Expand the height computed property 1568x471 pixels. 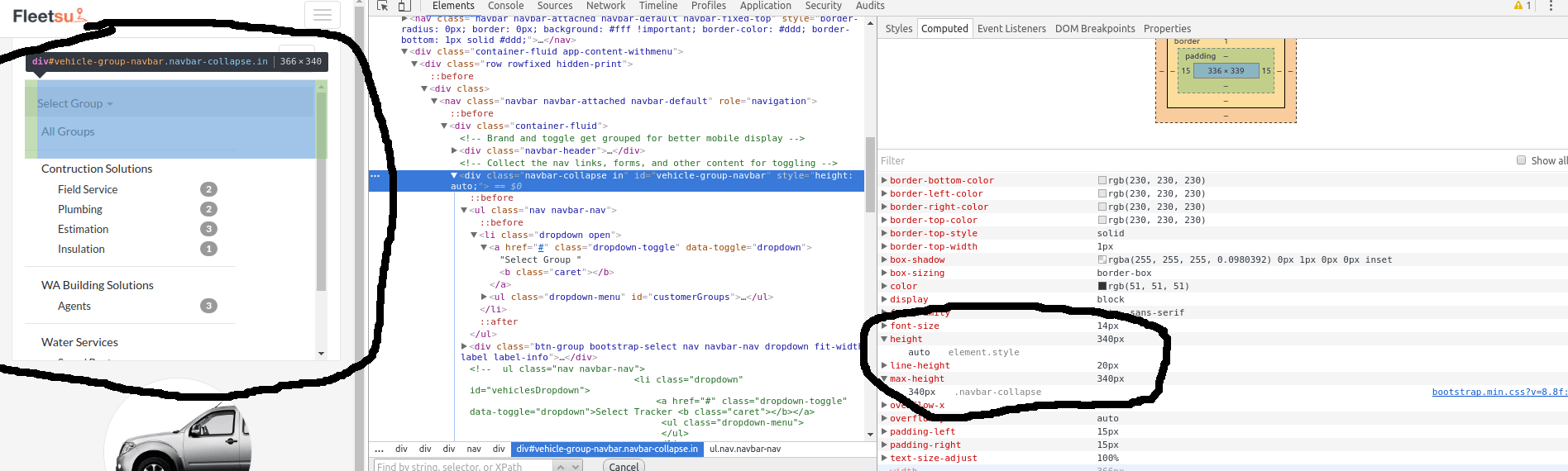pos(884,339)
